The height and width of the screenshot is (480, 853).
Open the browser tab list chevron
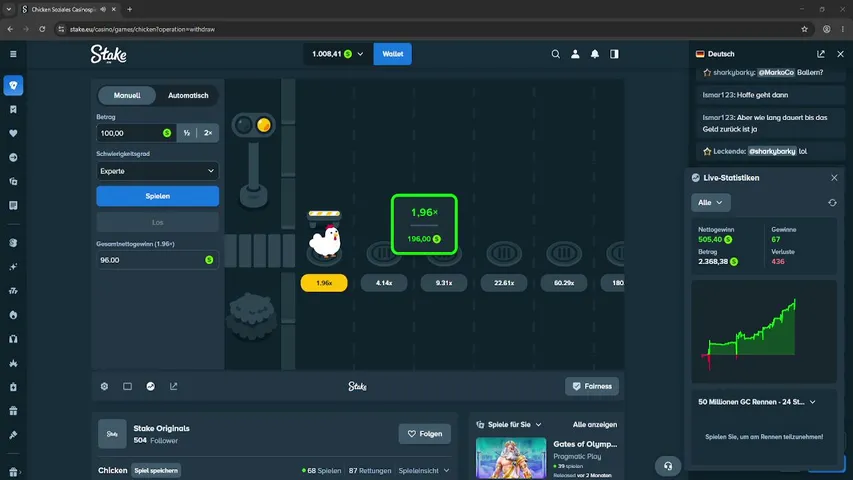click(x=9, y=9)
